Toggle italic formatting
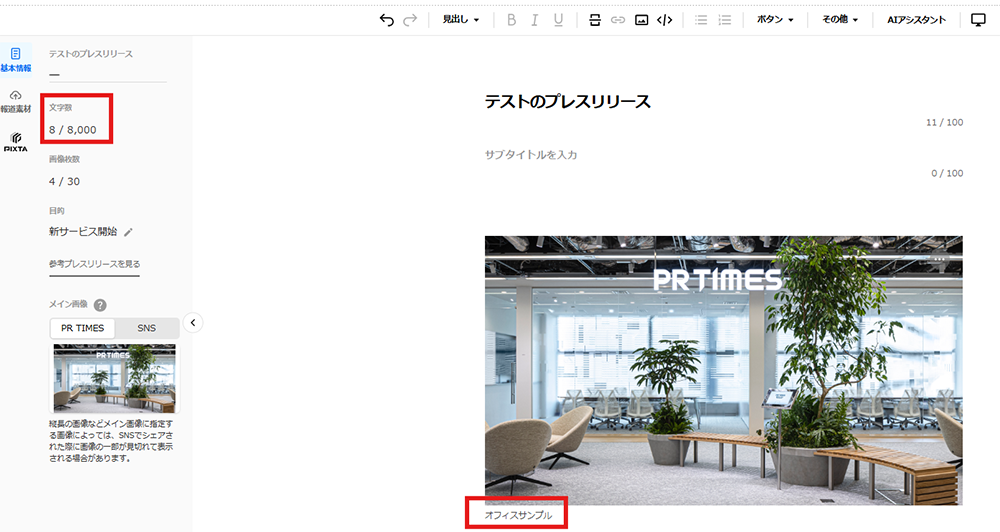Viewport: 1000px width, 532px height. [534, 20]
